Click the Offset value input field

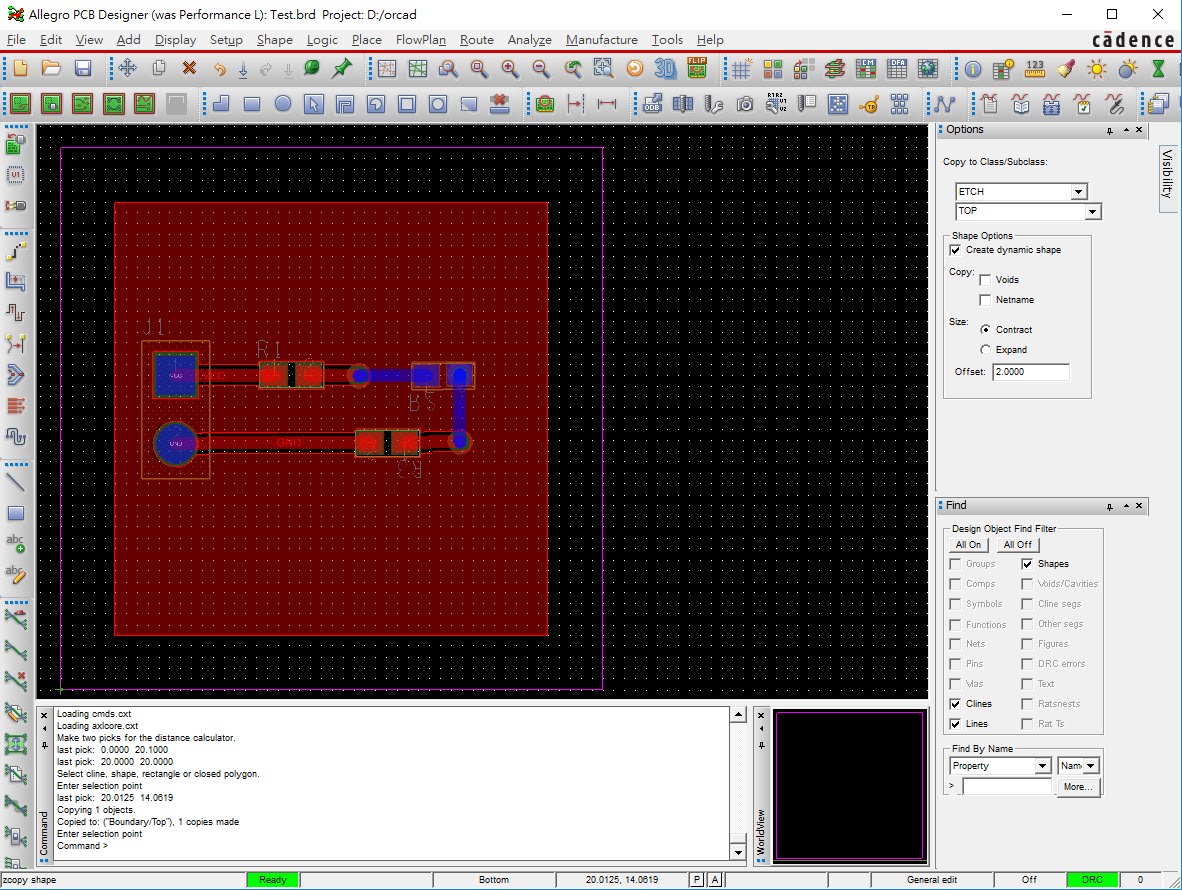(1030, 372)
